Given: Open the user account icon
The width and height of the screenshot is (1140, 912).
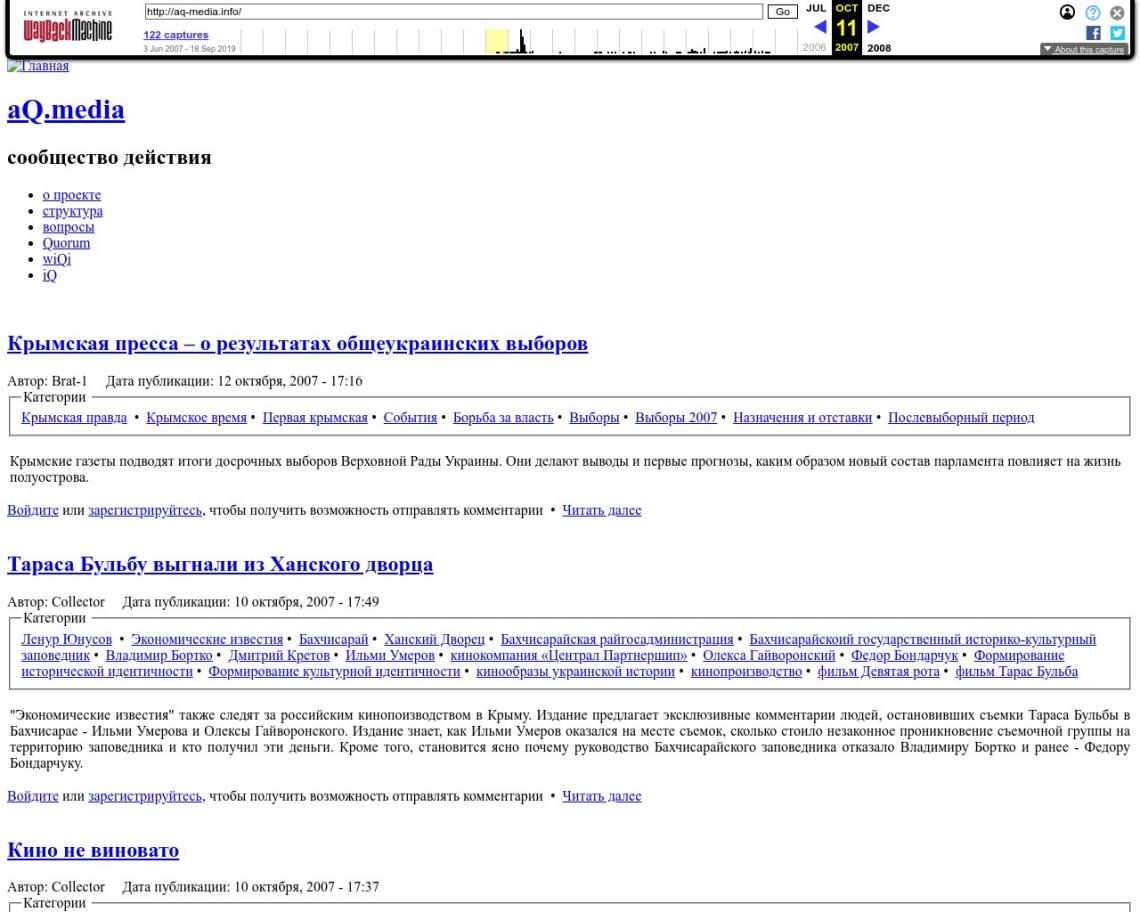Looking at the screenshot, I should point(1067,12).
